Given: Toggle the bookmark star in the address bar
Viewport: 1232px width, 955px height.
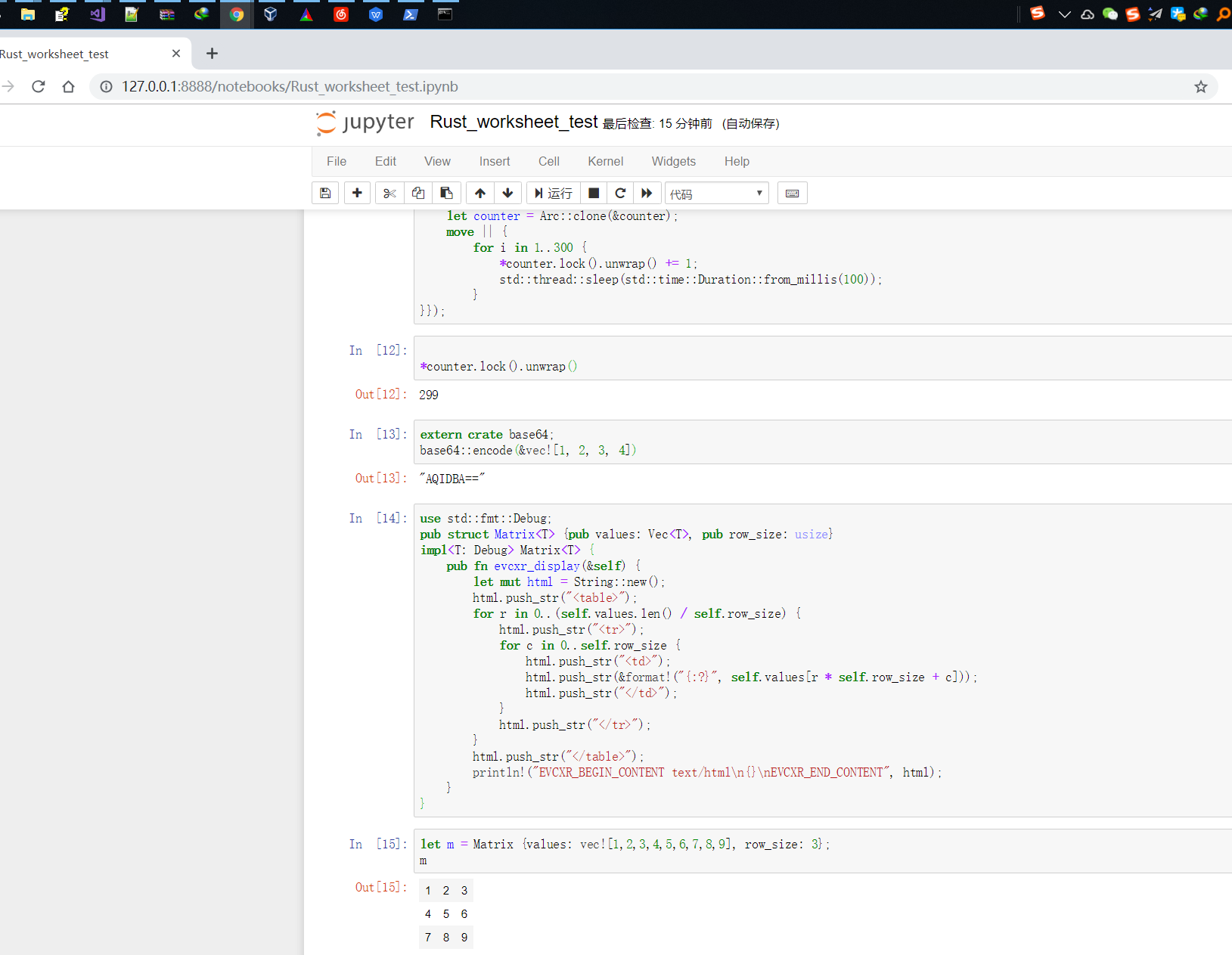Looking at the screenshot, I should click(1200, 86).
